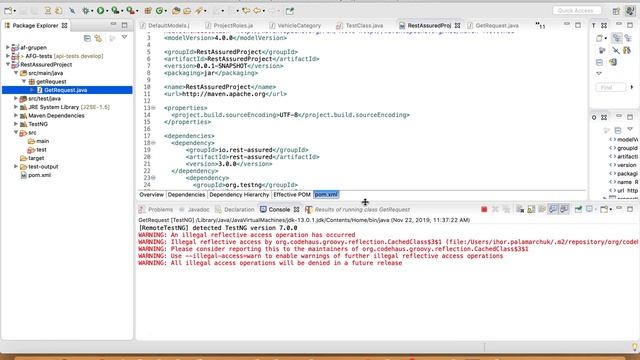Expand the TestNG library node

pos(16,124)
